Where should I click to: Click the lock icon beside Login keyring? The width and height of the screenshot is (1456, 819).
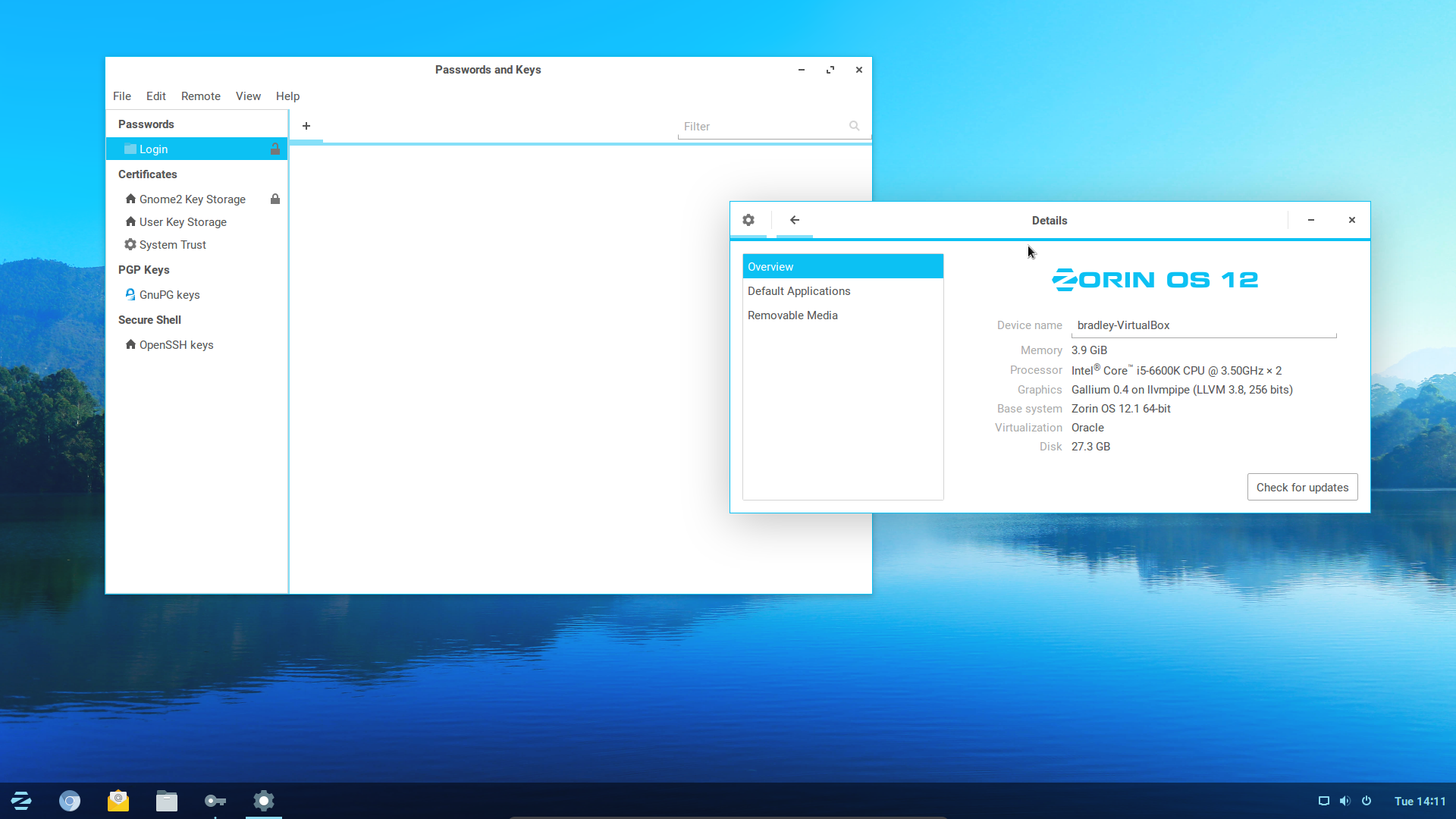coord(275,149)
